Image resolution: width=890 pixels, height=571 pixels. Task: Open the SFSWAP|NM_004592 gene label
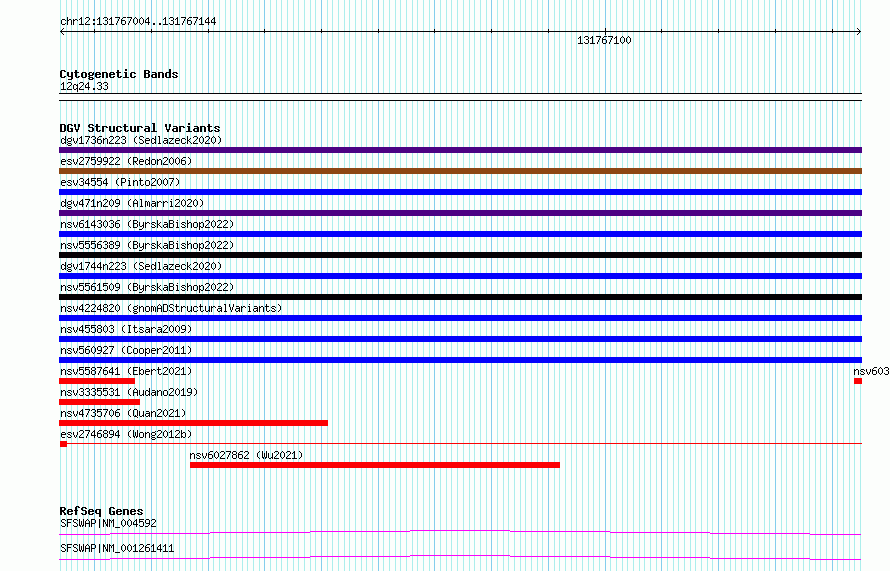click(108, 523)
